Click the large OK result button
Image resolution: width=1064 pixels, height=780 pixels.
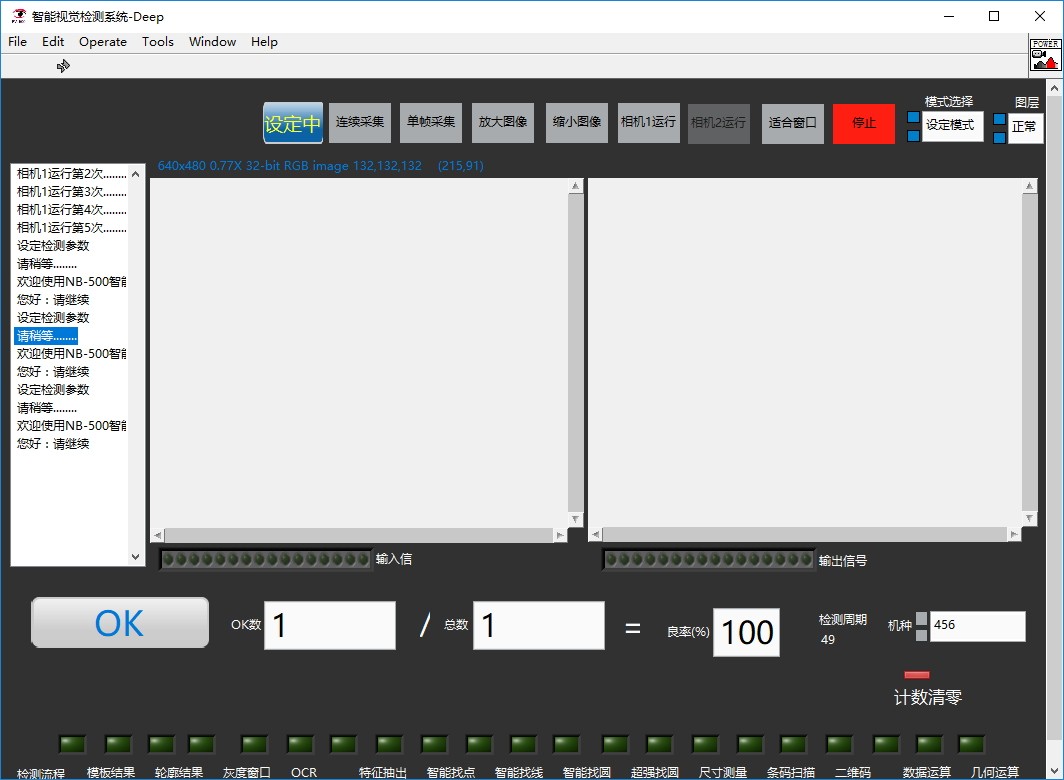click(120, 623)
